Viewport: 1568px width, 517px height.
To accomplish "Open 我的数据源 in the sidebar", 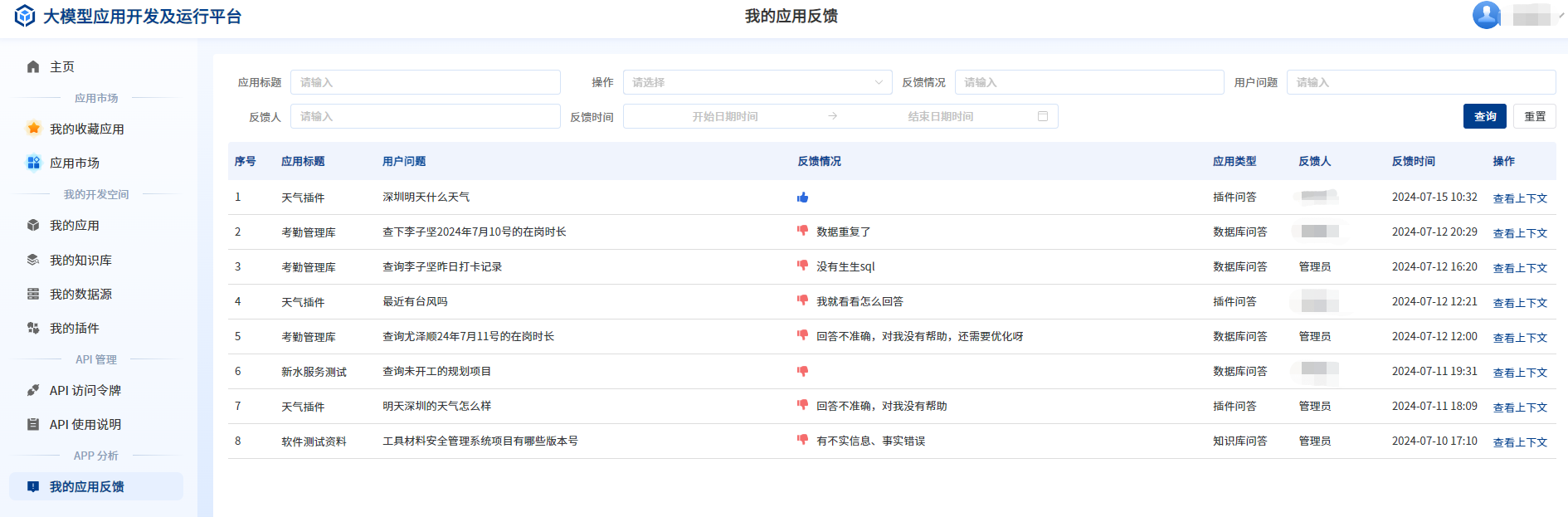I will pos(80,294).
